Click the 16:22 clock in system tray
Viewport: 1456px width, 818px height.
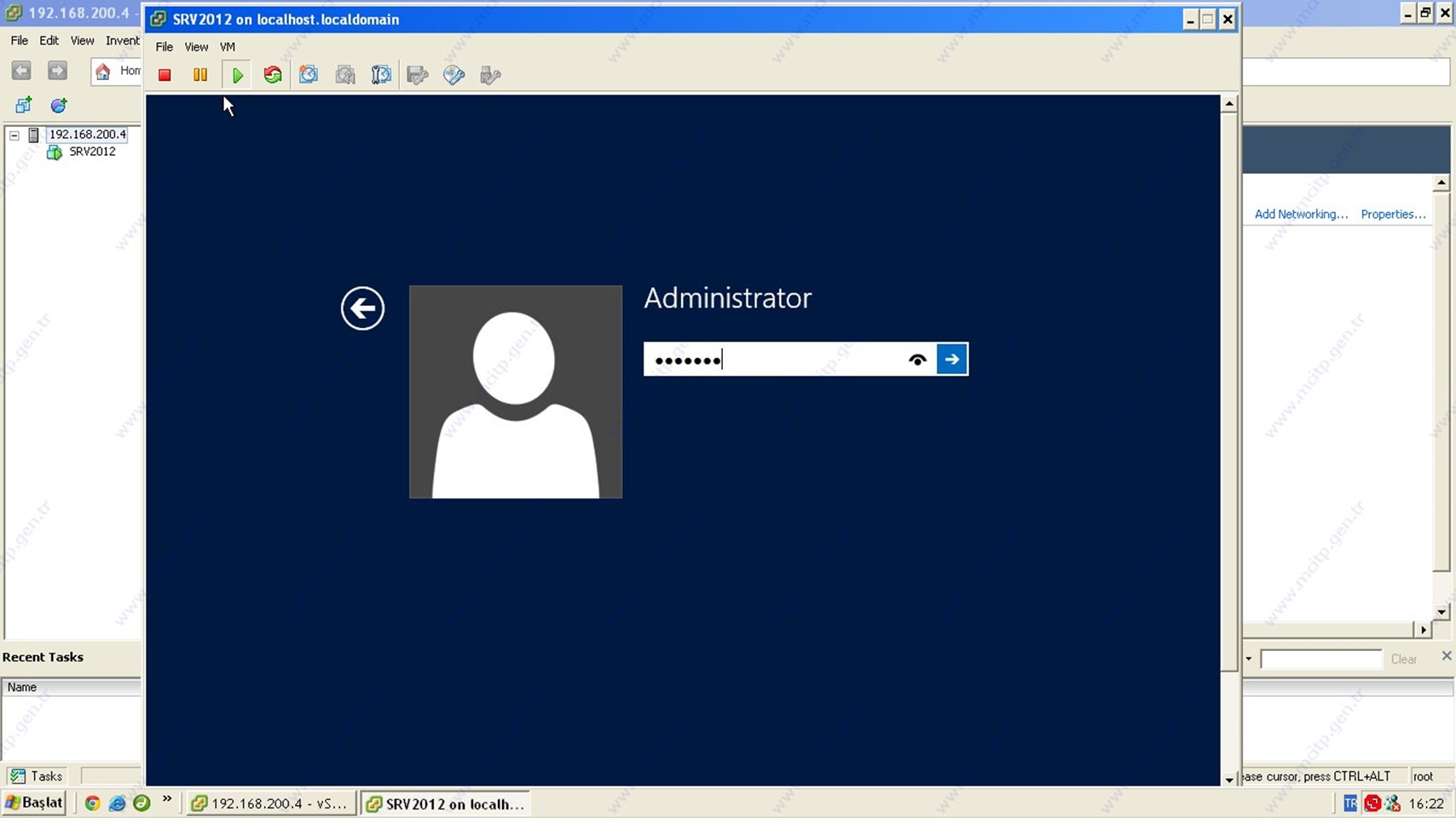click(1426, 803)
